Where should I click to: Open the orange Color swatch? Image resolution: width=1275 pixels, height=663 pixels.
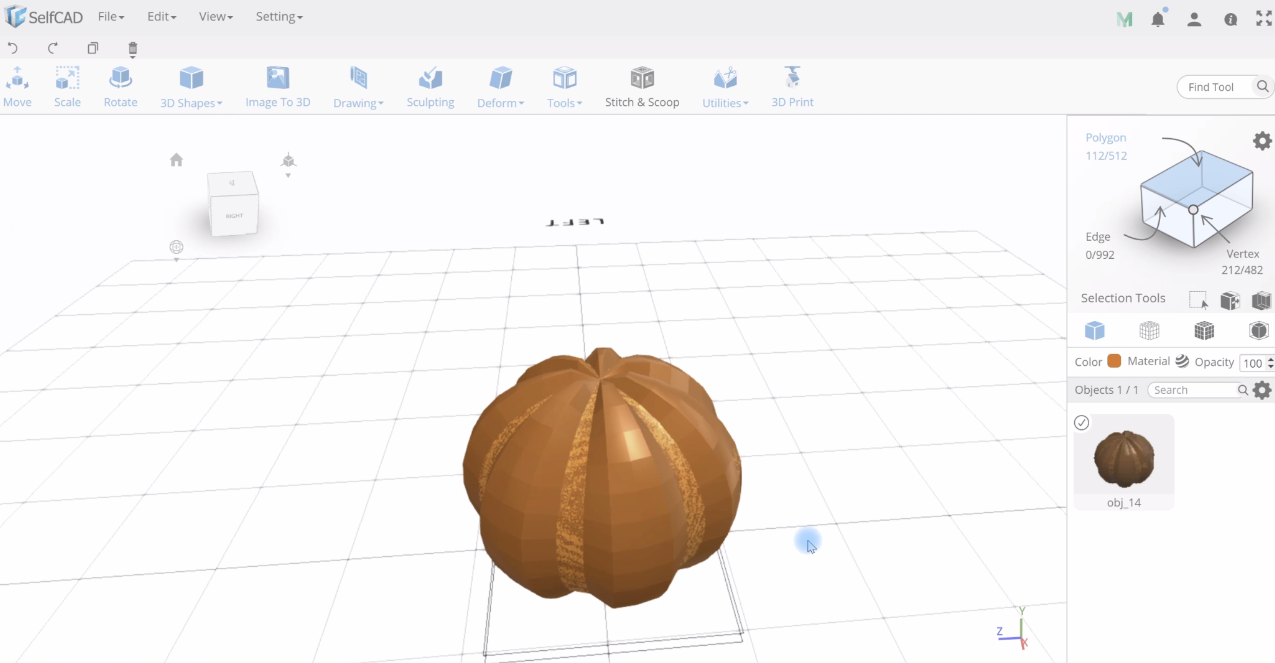pyautogui.click(x=1114, y=361)
